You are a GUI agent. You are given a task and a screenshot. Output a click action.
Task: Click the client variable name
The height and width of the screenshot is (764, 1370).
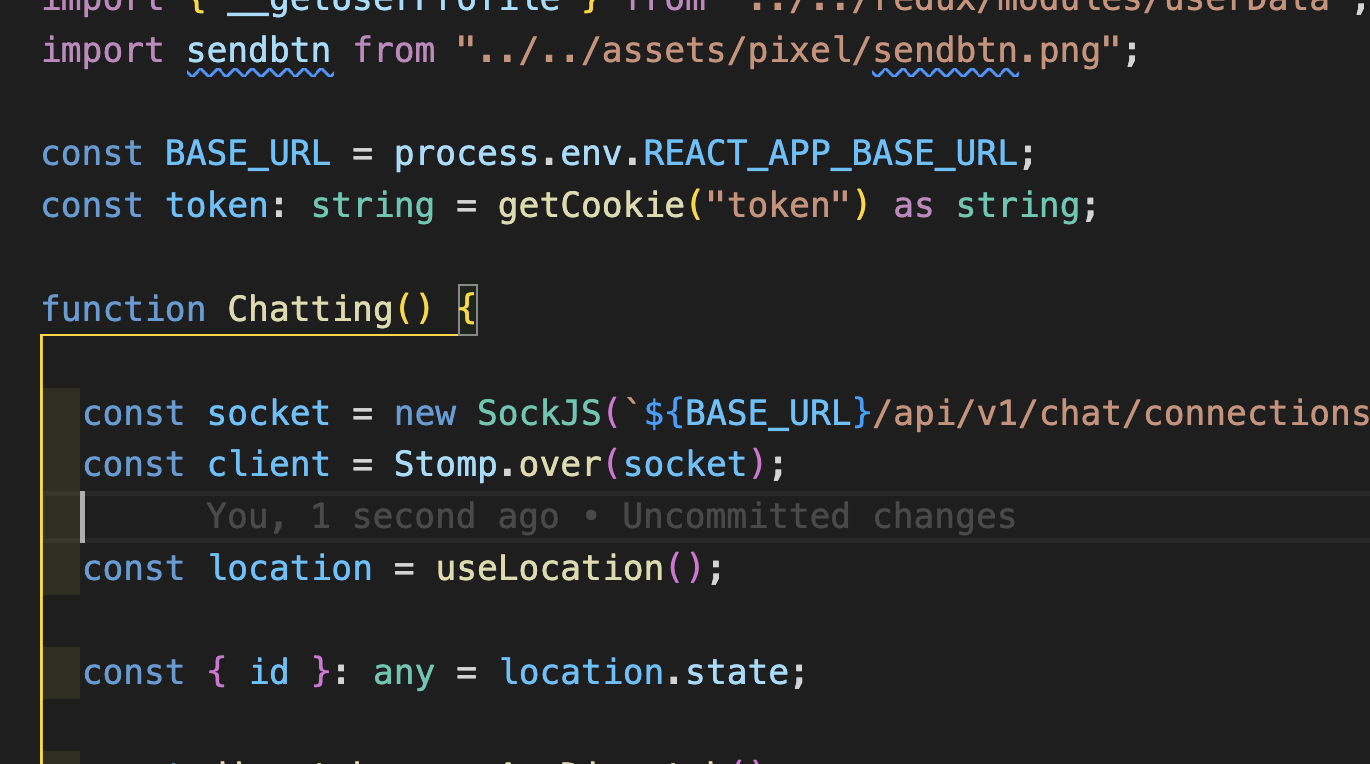(x=268, y=464)
